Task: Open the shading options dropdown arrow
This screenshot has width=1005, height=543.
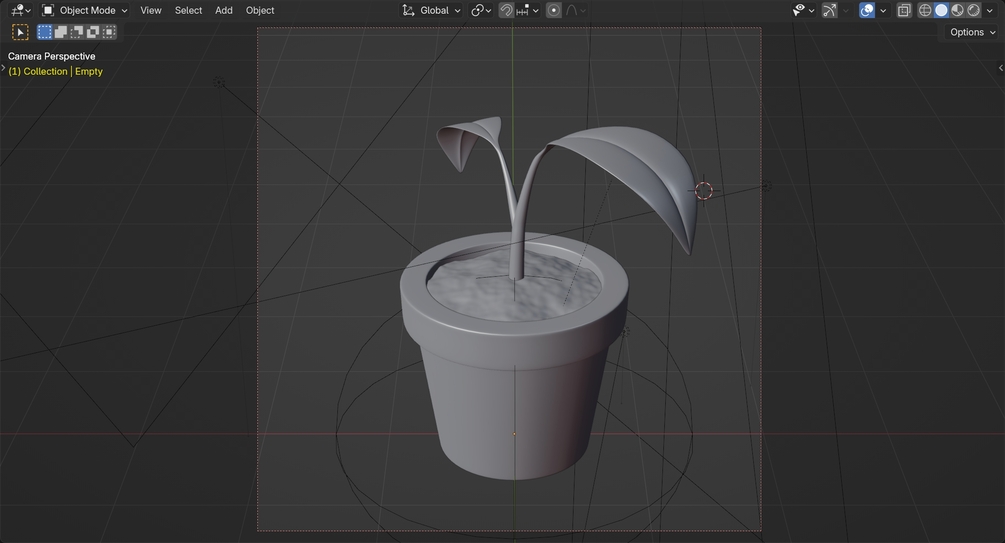Action: (x=990, y=10)
